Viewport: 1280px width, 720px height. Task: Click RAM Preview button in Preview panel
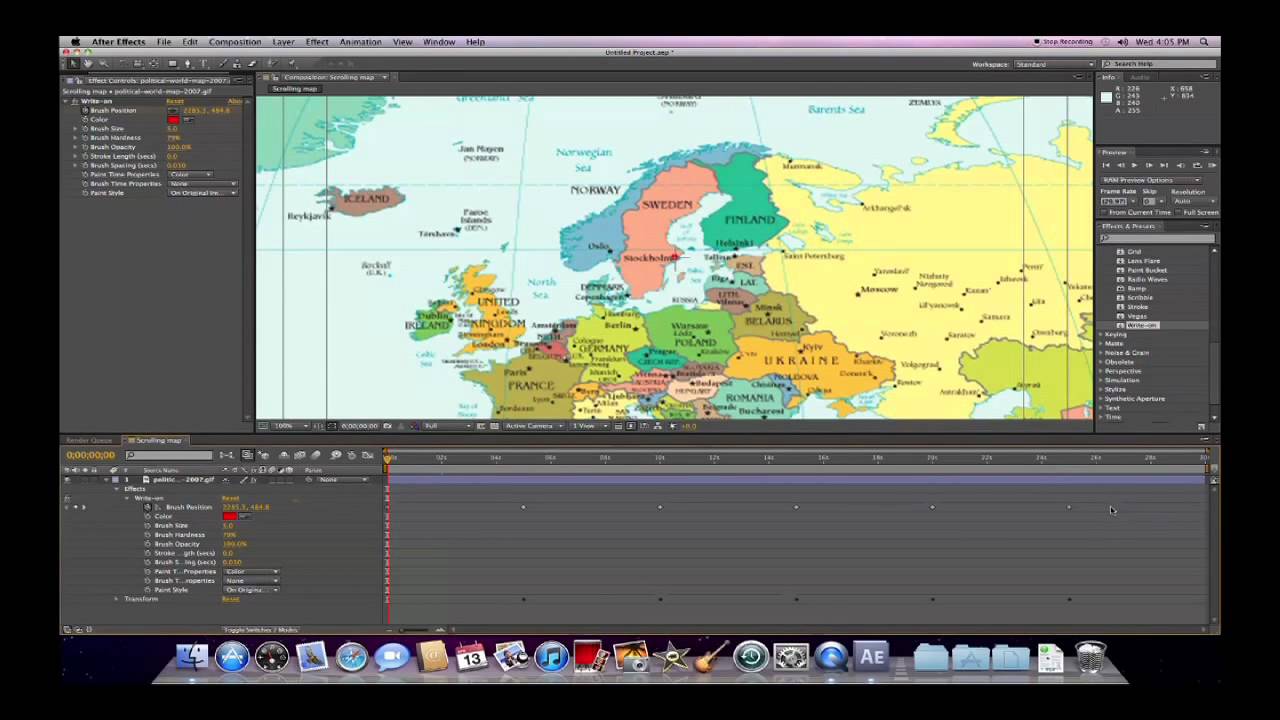click(1212, 165)
